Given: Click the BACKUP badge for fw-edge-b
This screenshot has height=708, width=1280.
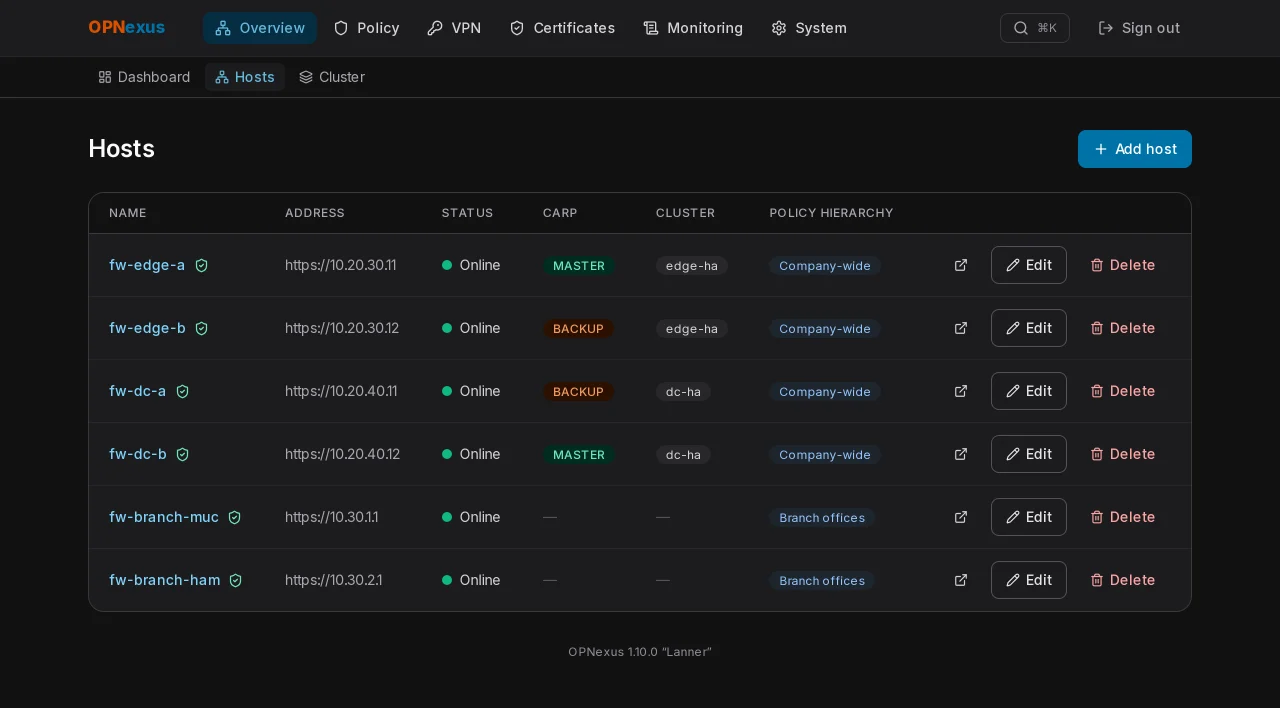Looking at the screenshot, I should click(578, 329).
